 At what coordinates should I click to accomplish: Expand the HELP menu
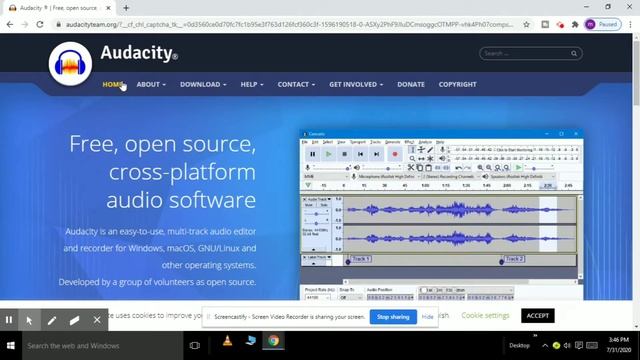point(252,84)
